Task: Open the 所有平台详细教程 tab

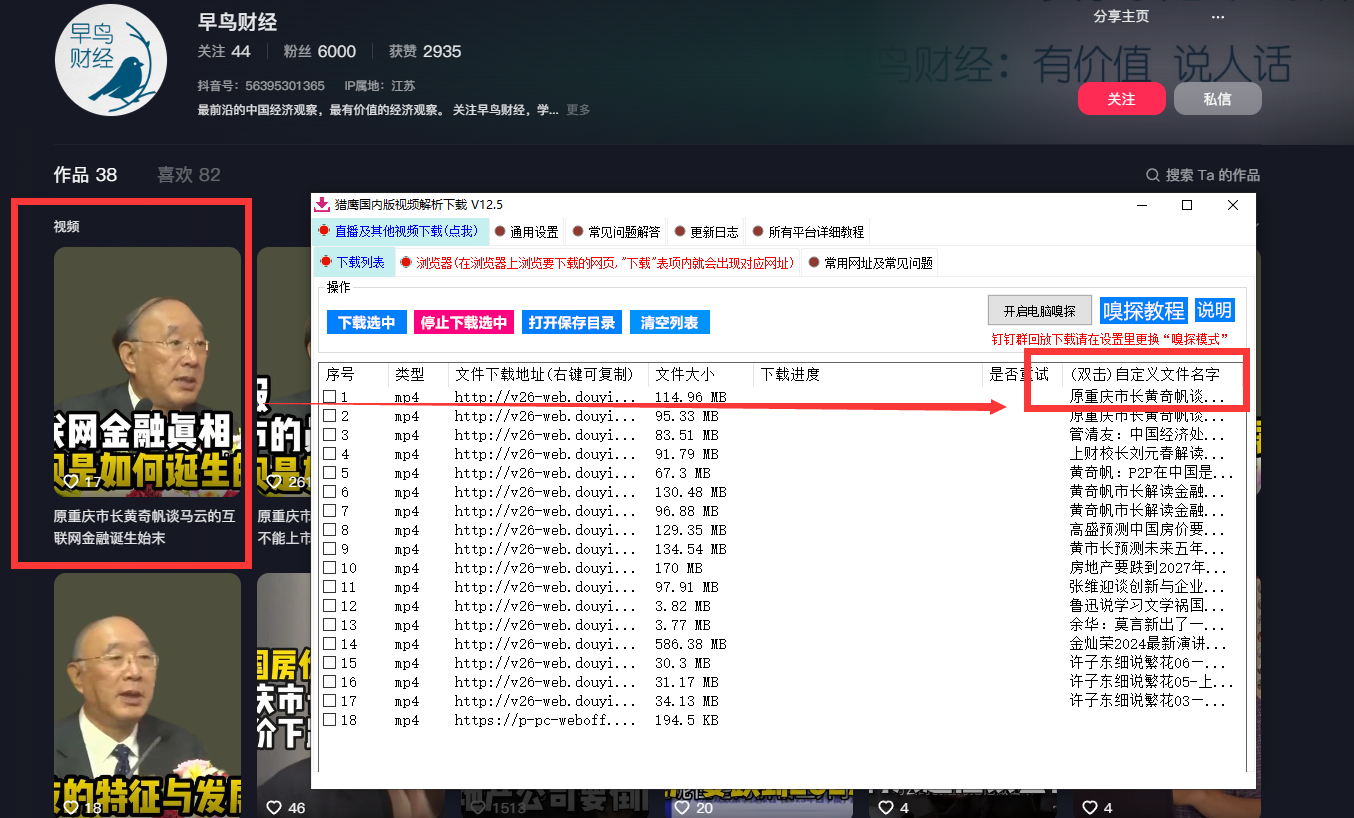Action: pyautogui.click(x=808, y=232)
